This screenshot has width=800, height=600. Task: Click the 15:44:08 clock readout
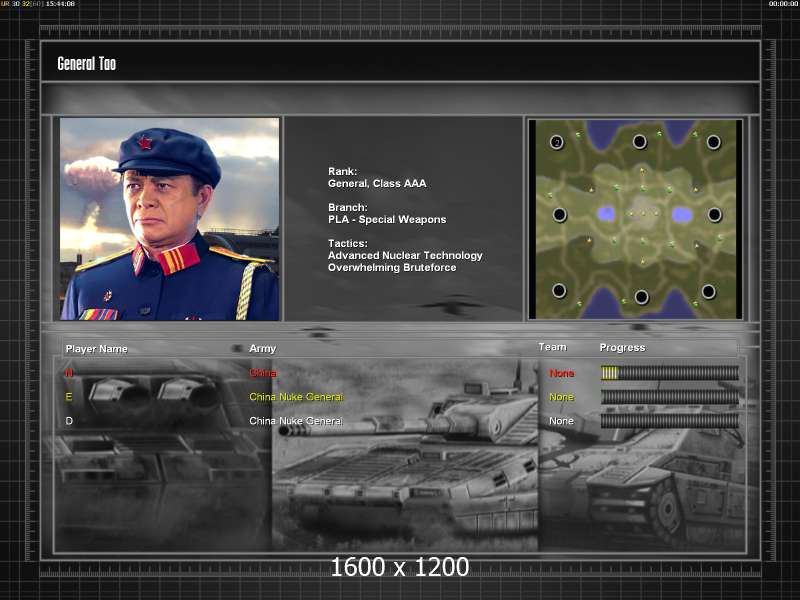click(x=60, y=4)
